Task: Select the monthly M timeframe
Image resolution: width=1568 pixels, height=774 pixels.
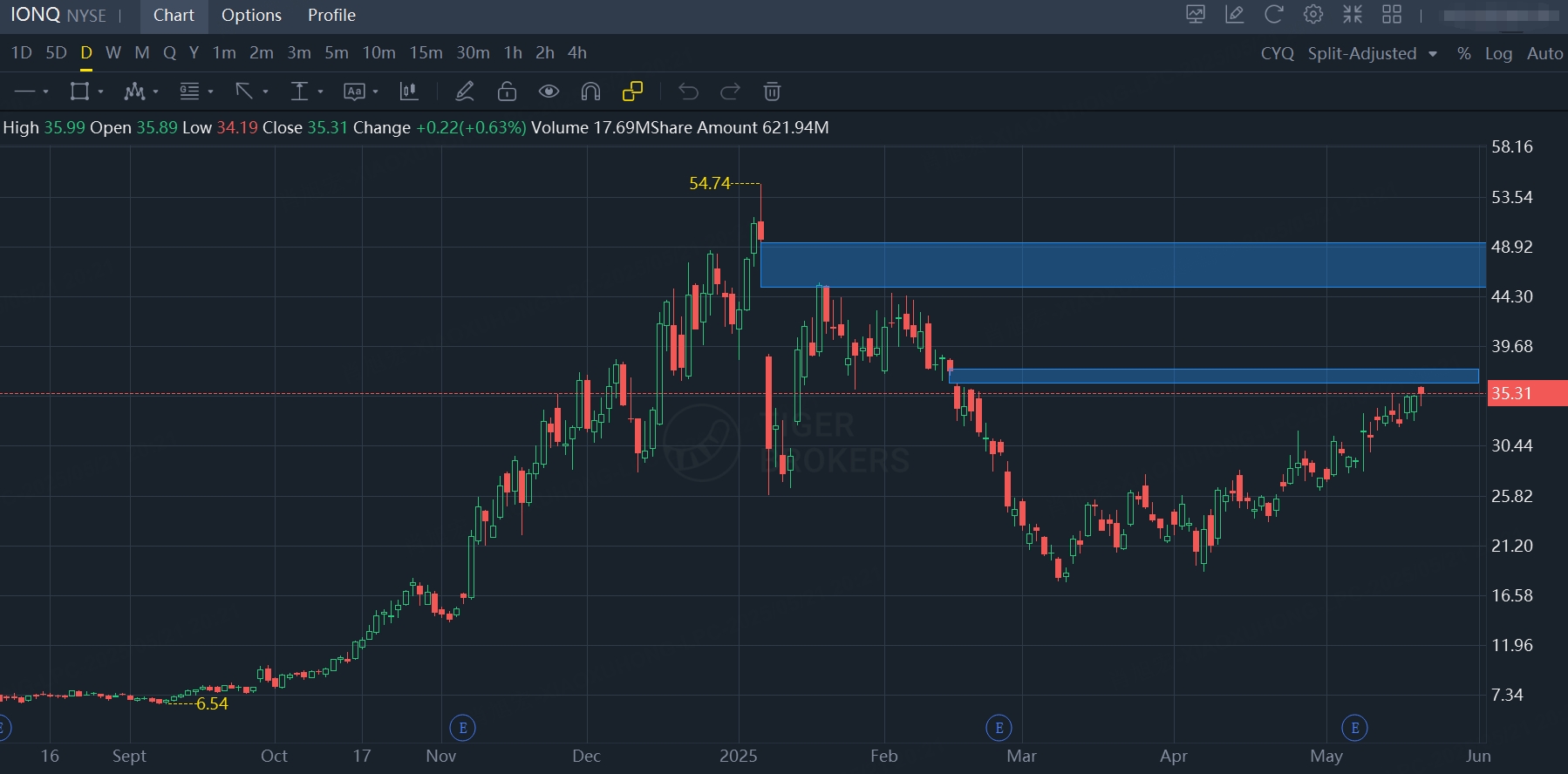Action: click(142, 53)
